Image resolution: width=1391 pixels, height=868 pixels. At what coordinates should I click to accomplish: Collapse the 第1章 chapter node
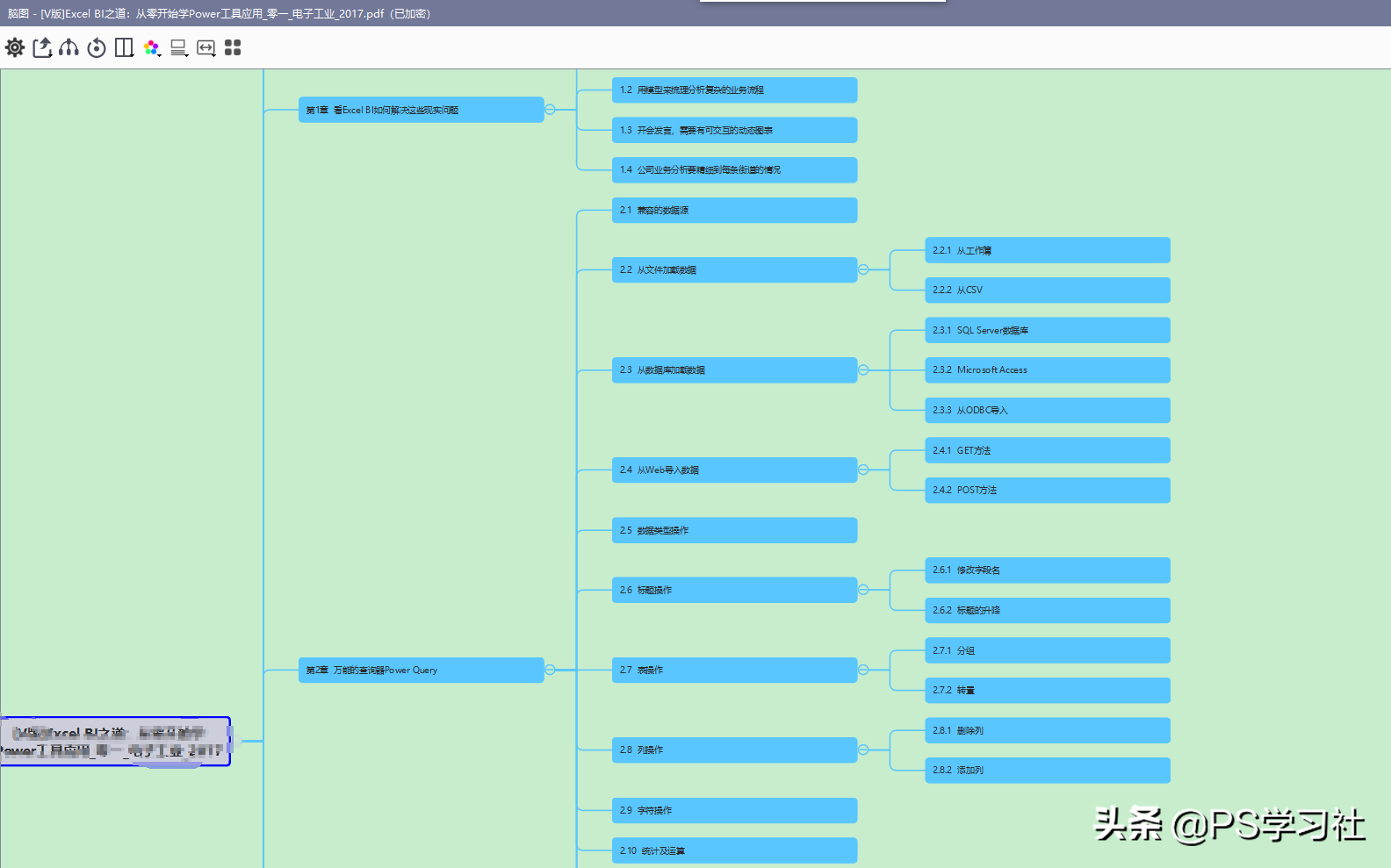coord(550,110)
